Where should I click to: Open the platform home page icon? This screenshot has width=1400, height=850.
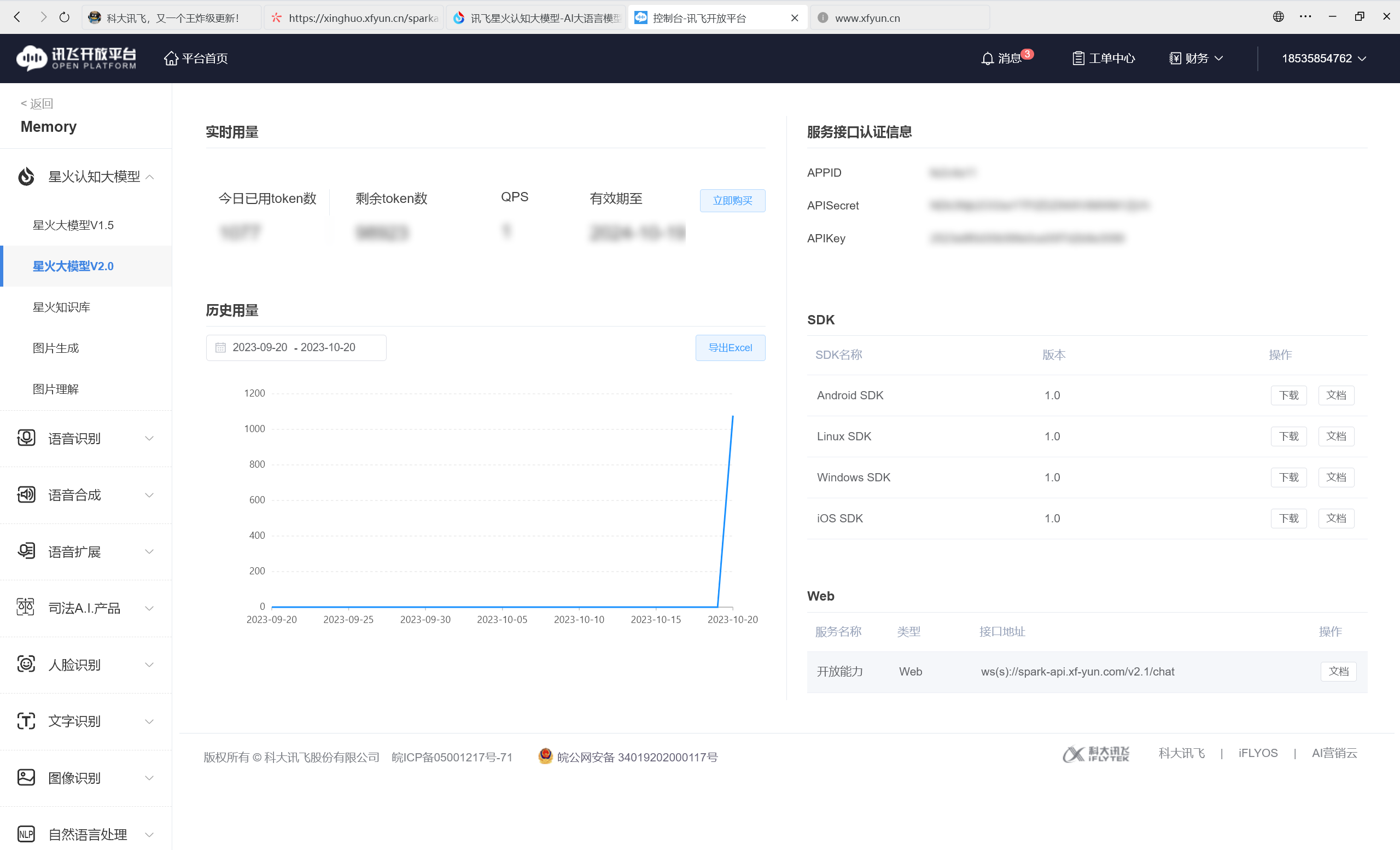(171, 58)
